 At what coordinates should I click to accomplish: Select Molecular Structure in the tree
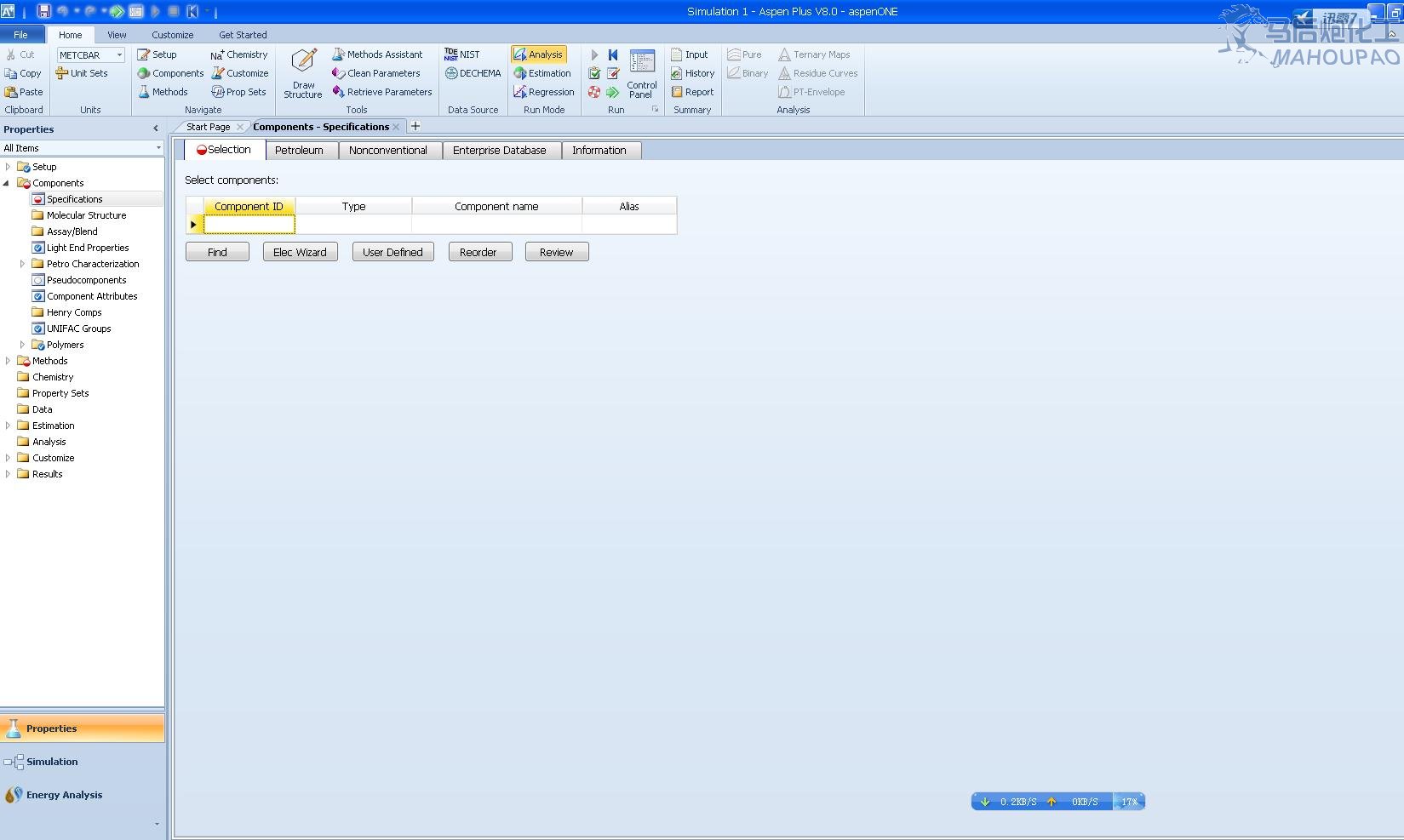pyautogui.click(x=86, y=215)
